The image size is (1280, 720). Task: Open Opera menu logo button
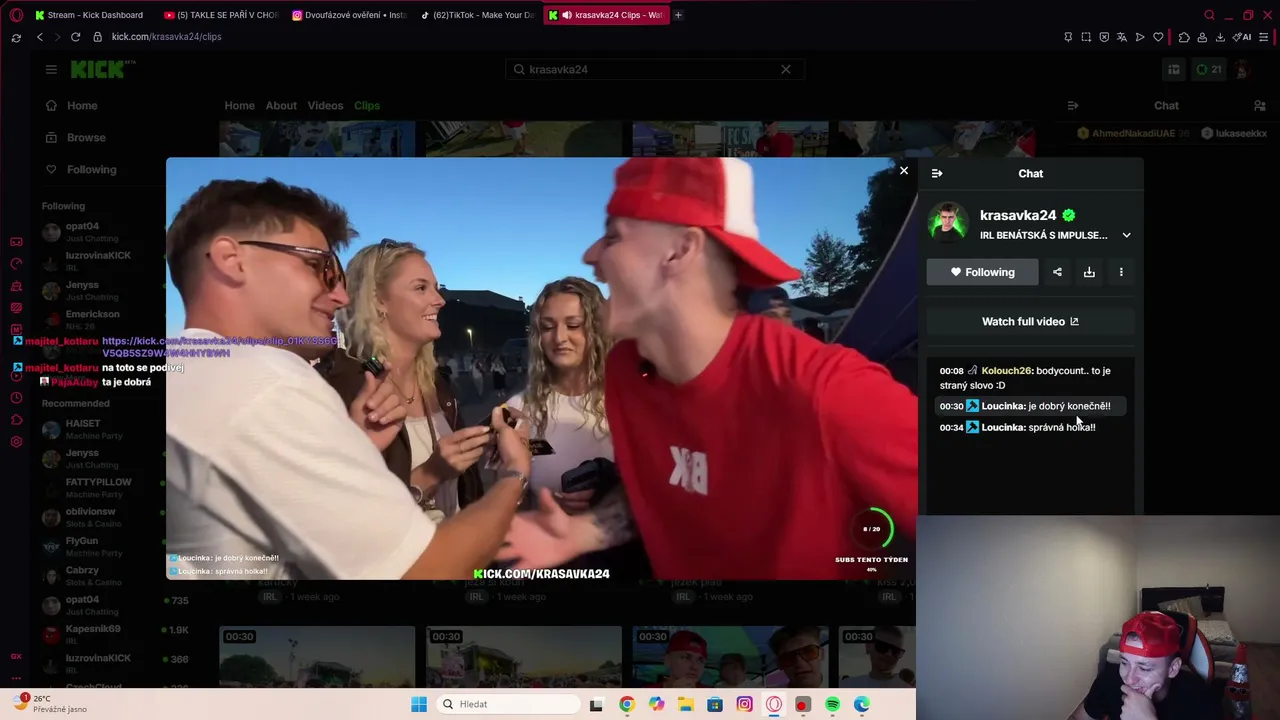coord(16,15)
